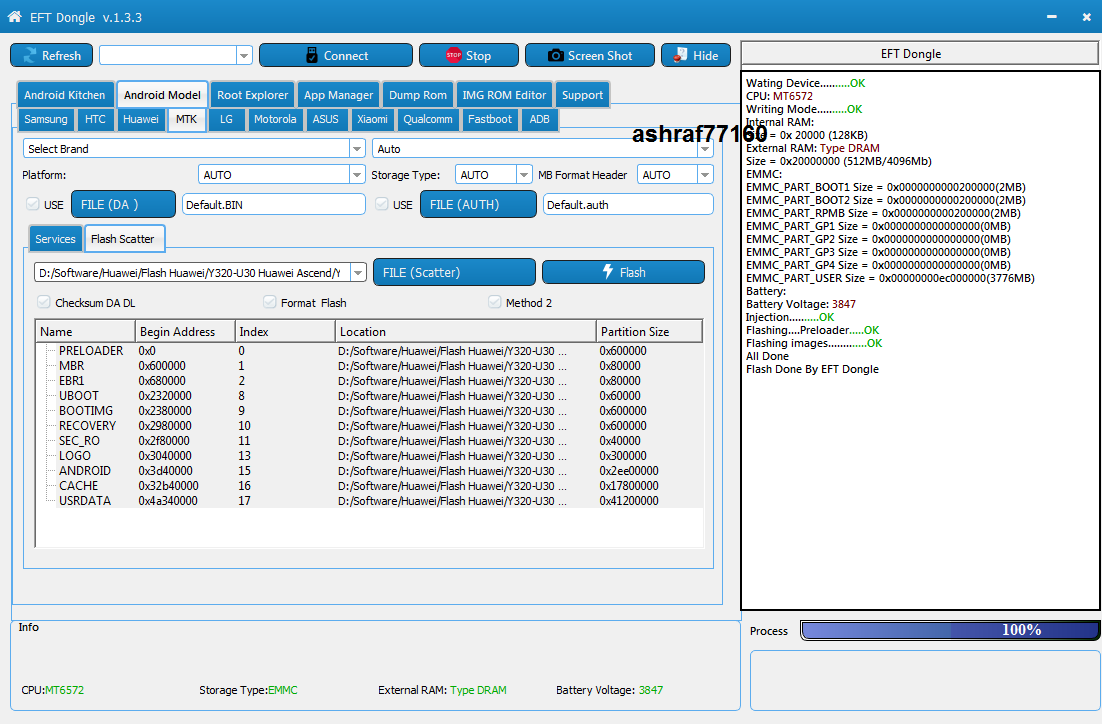Screen dimensions: 1102x724
Task: Select the Huawei brand tab
Action: pos(141,119)
